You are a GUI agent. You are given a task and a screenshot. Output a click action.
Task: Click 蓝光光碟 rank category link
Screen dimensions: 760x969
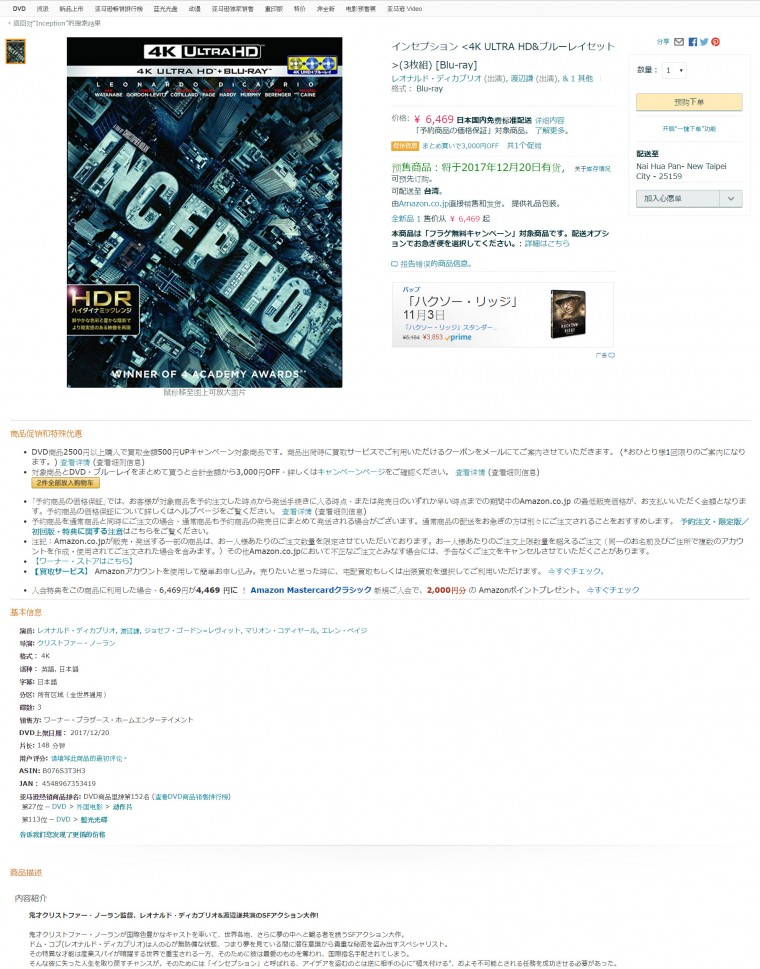[94, 819]
